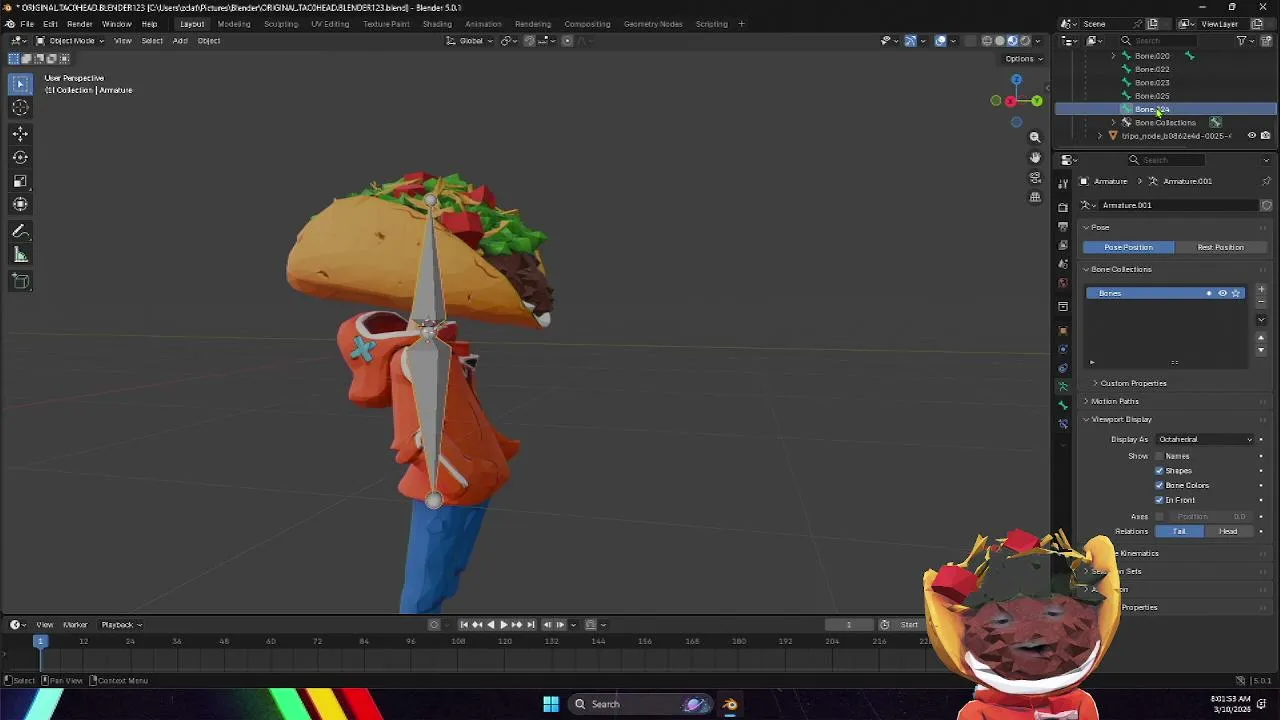The height and width of the screenshot is (720, 1280).
Task: Open the Object Constraints properties tab
Action: [1063, 368]
